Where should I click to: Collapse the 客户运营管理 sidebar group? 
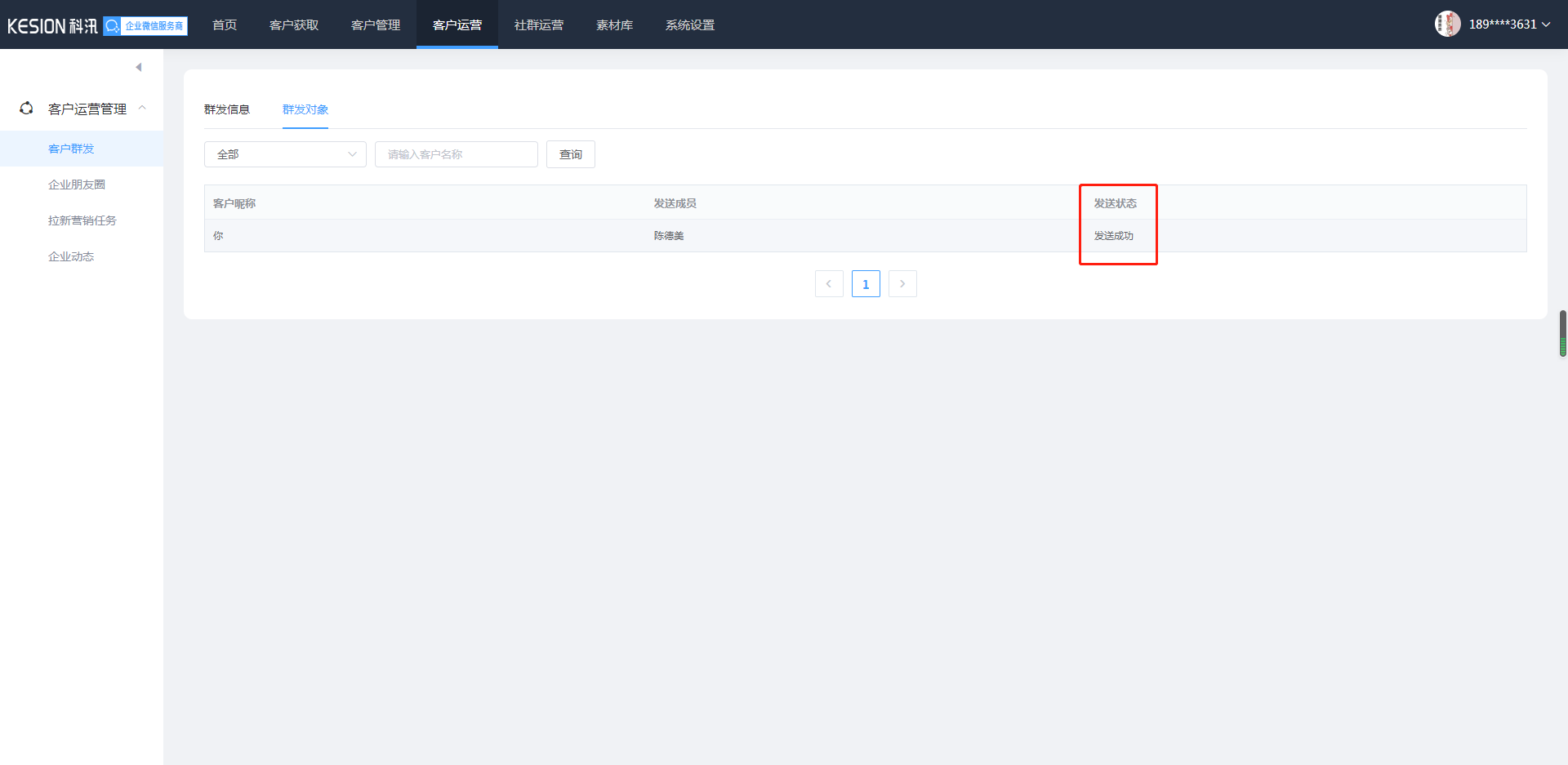click(142, 109)
